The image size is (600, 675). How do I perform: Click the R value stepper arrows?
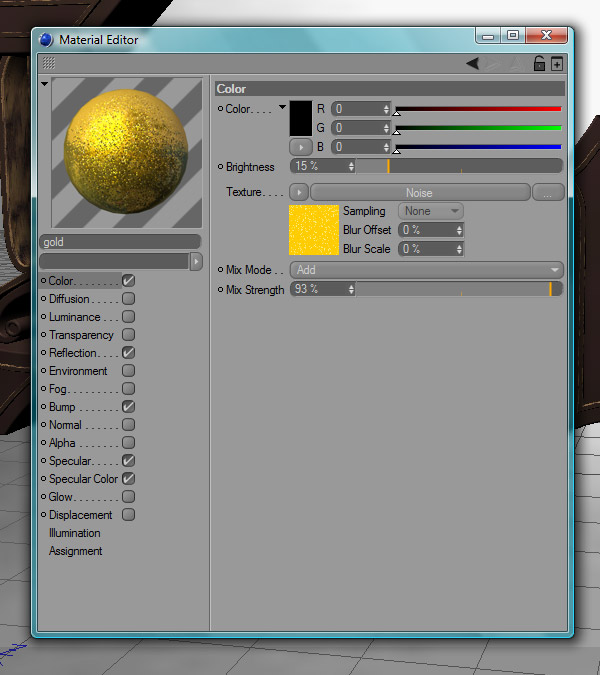[x=386, y=109]
